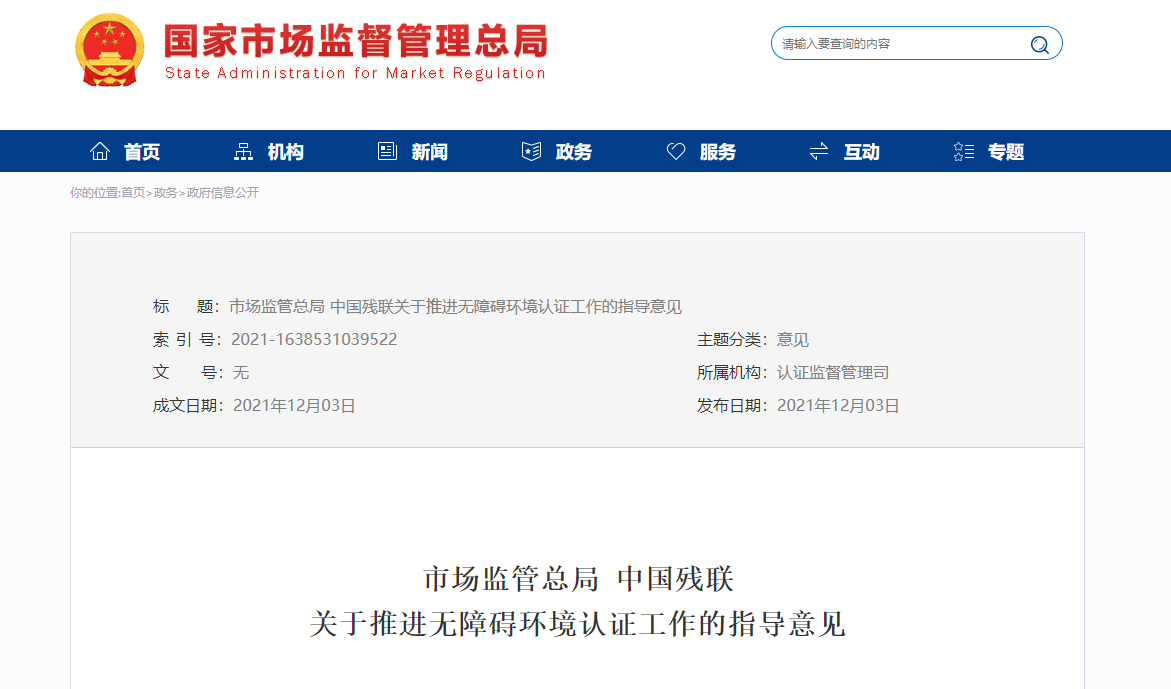The image size is (1171, 689).
Task: Click the 文号 value 无
Action: coord(240,372)
